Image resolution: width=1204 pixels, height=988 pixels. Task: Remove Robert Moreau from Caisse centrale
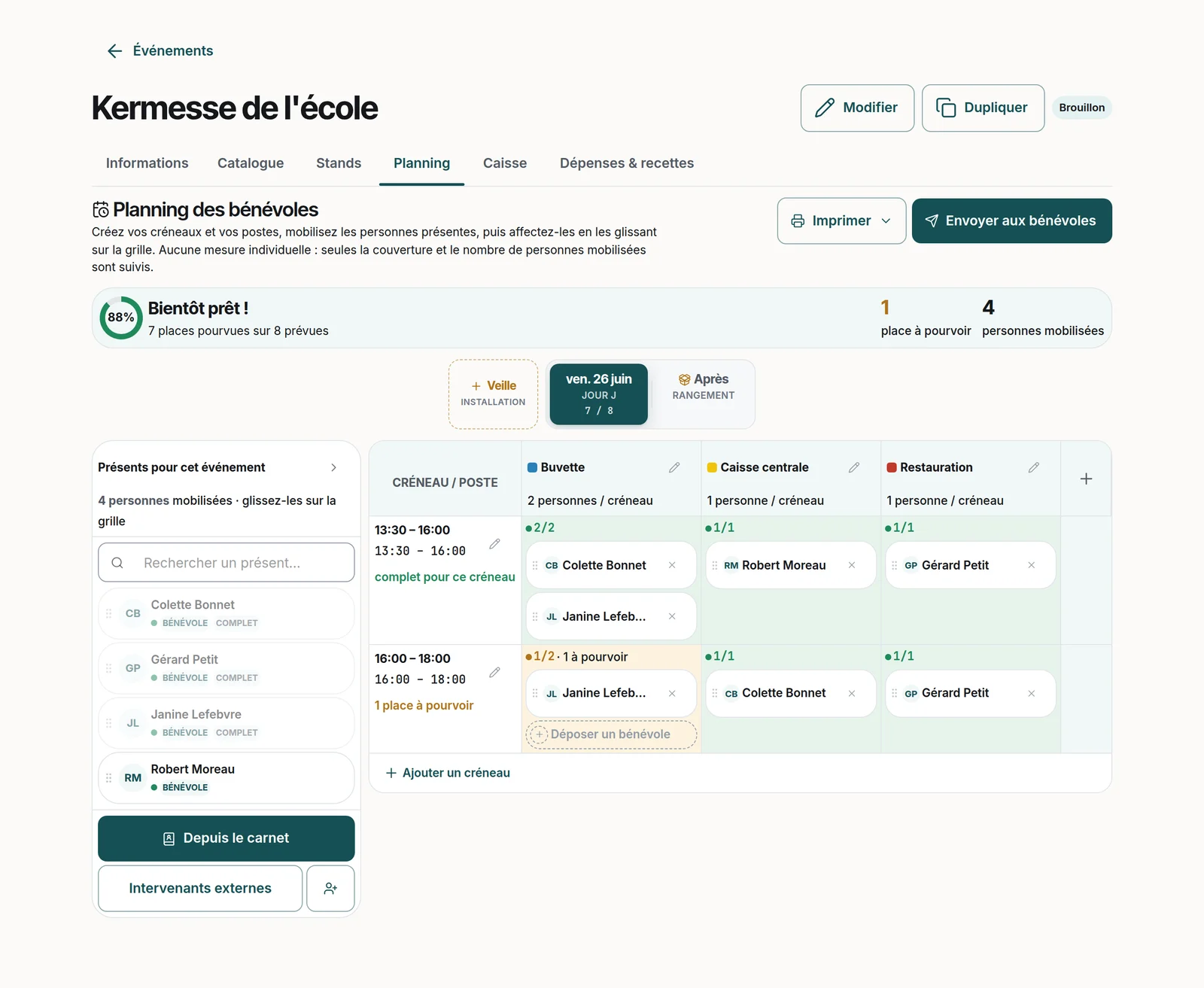tap(852, 565)
